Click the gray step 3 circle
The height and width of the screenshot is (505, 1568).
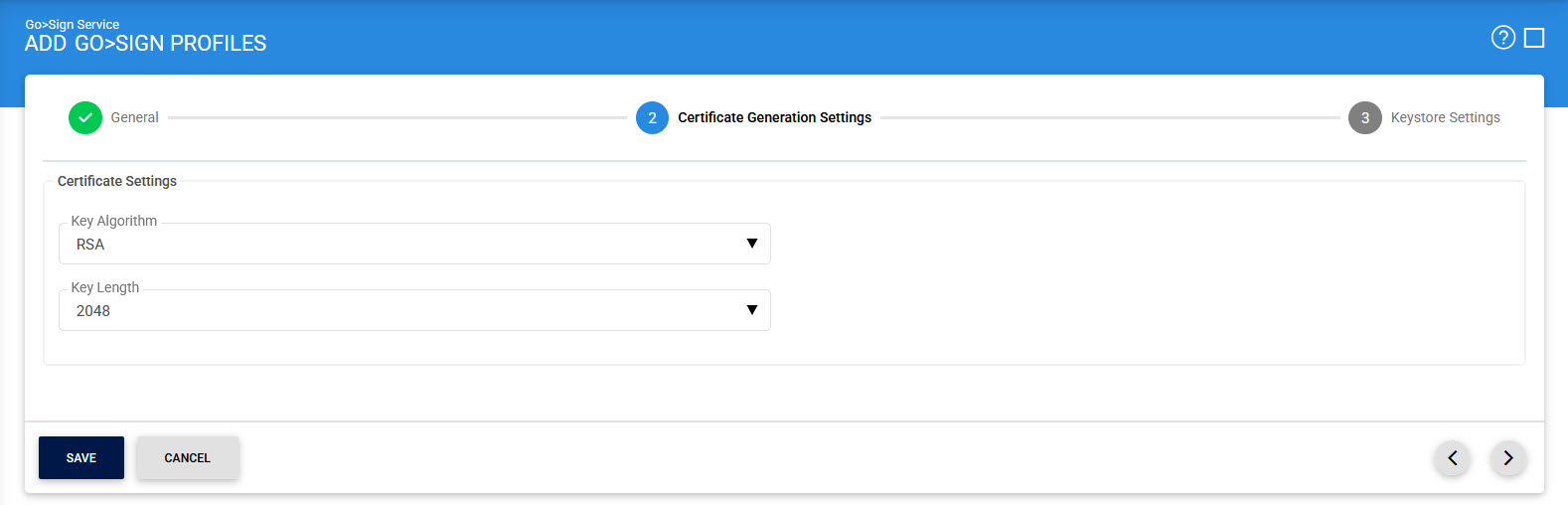click(1364, 117)
